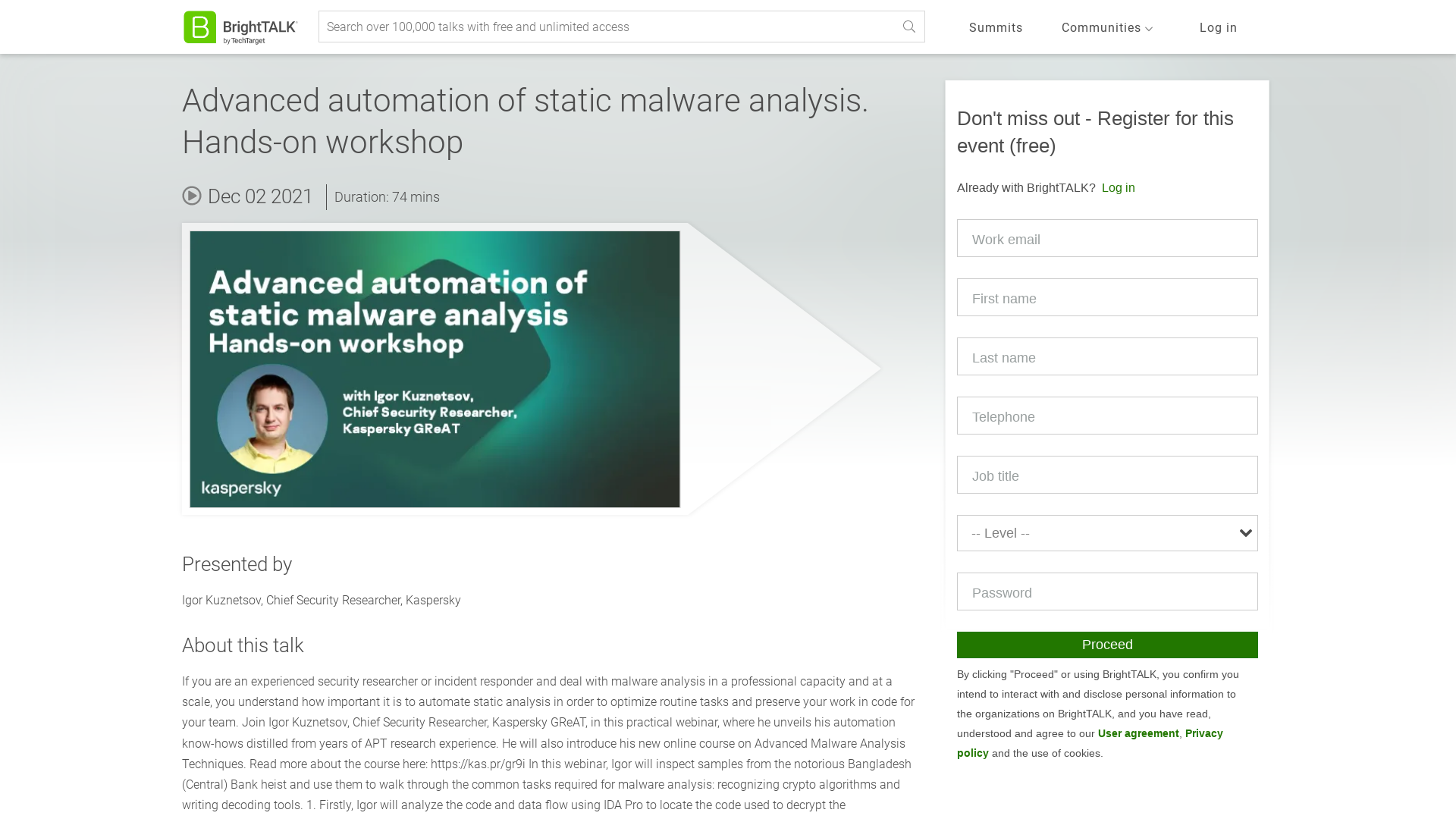The width and height of the screenshot is (1456, 819).
Task: Click the About this talk heading
Action: [x=243, y=645]
